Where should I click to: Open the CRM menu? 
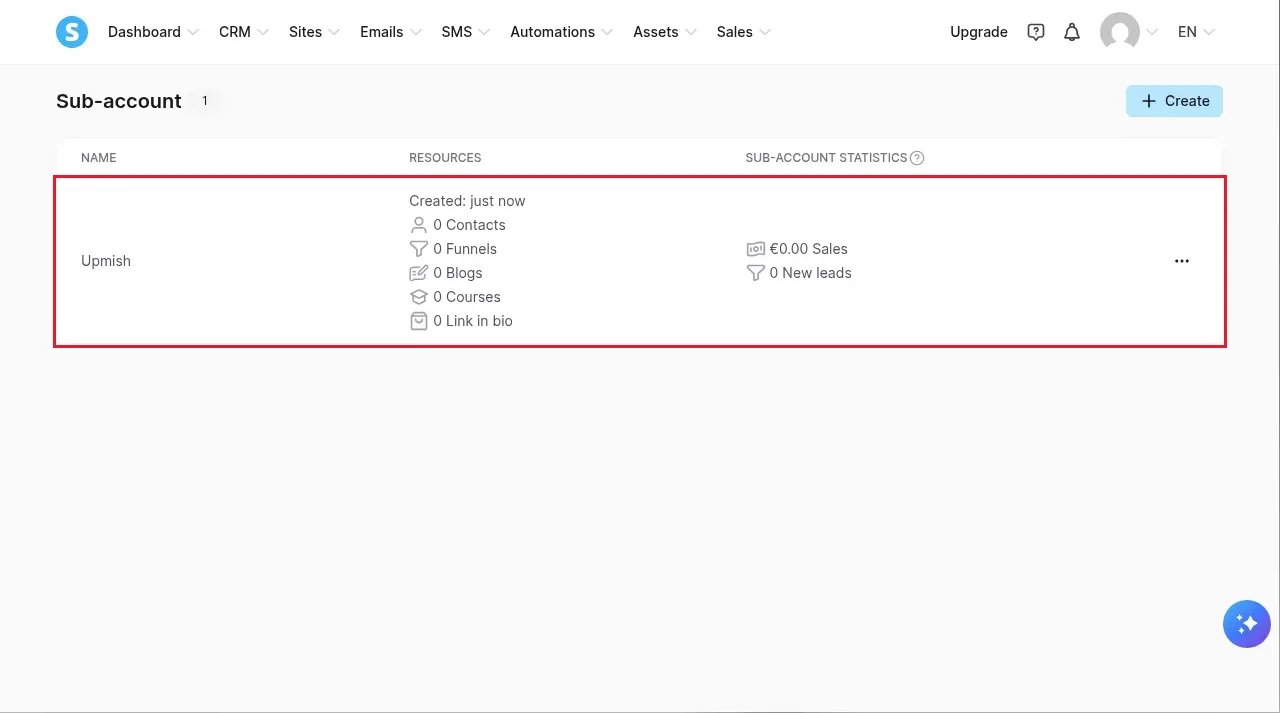[x=244, y=32]
